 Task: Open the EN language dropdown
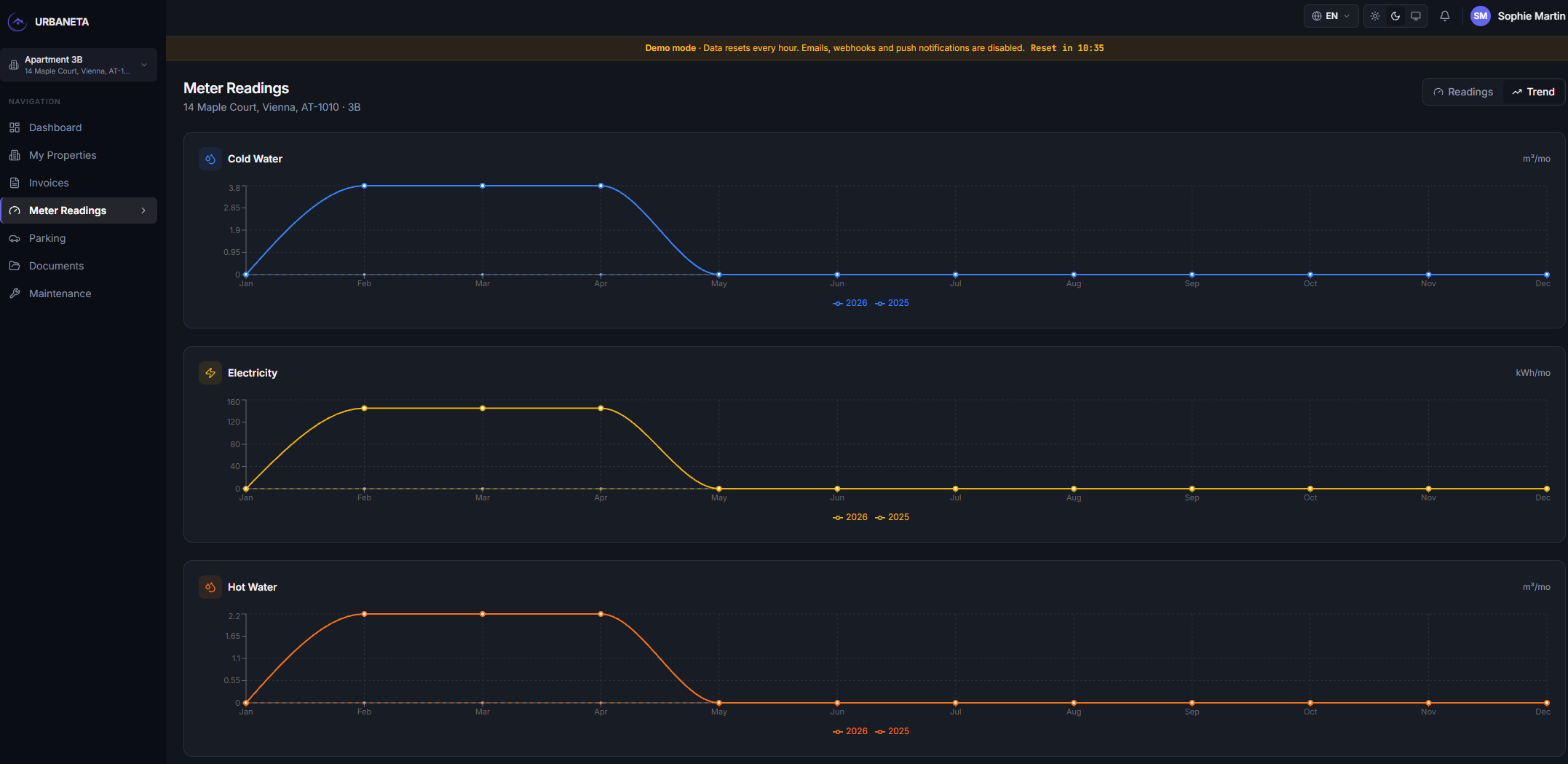click(1331, 16)
